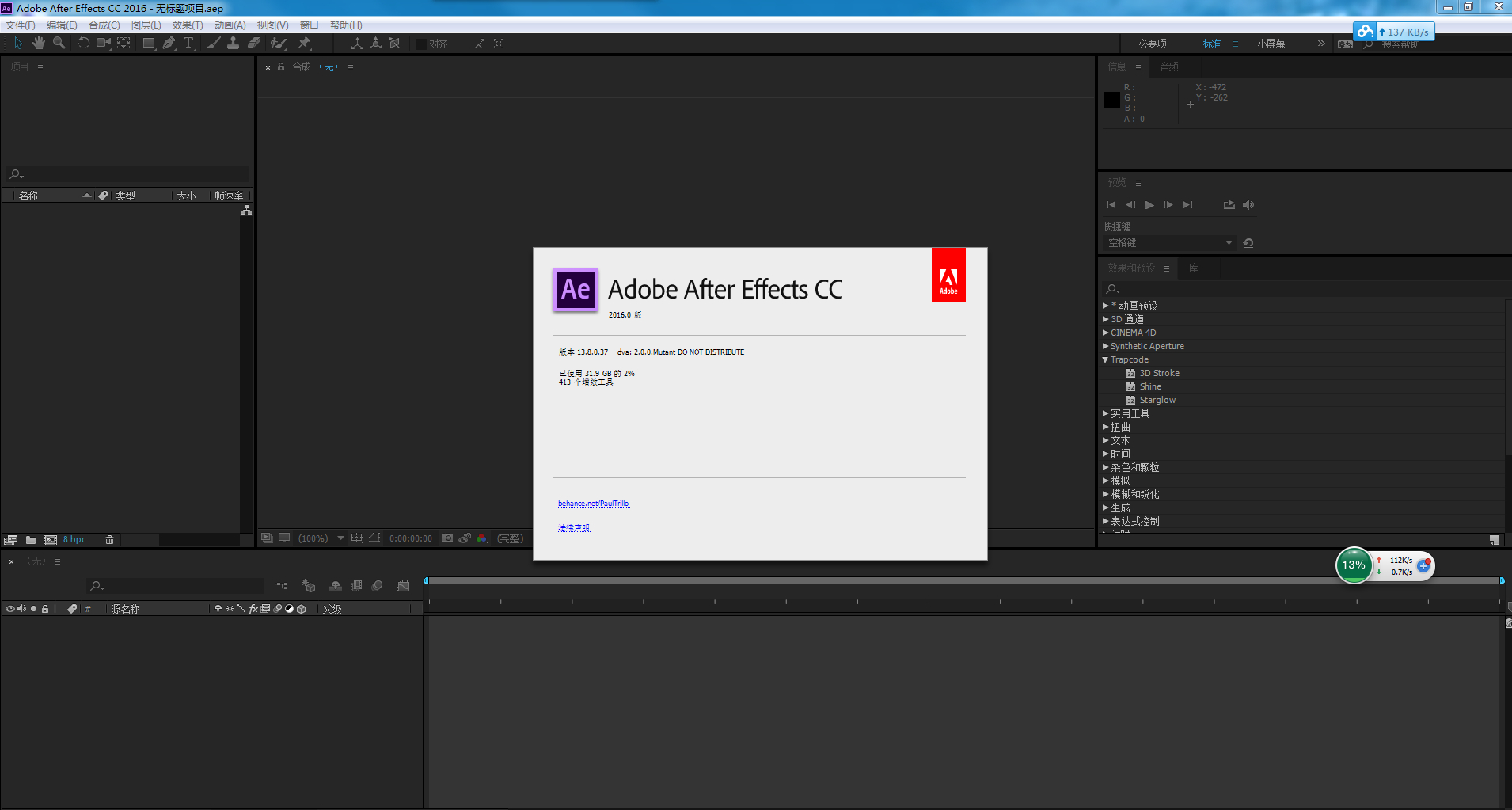Expand the 动画预设 effects category

tap(1106, 306)
